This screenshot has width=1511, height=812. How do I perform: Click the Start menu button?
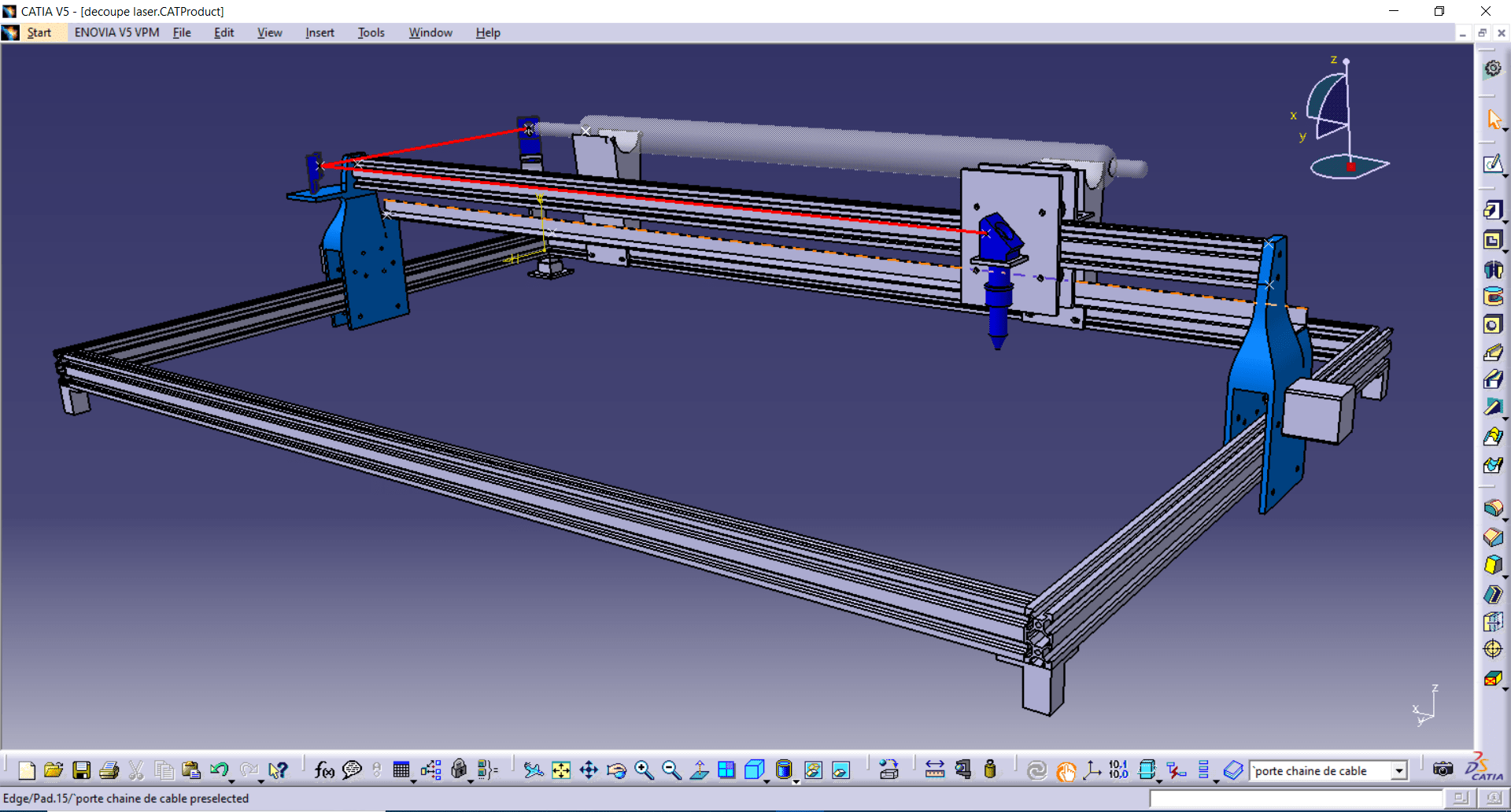coord(39,32)
